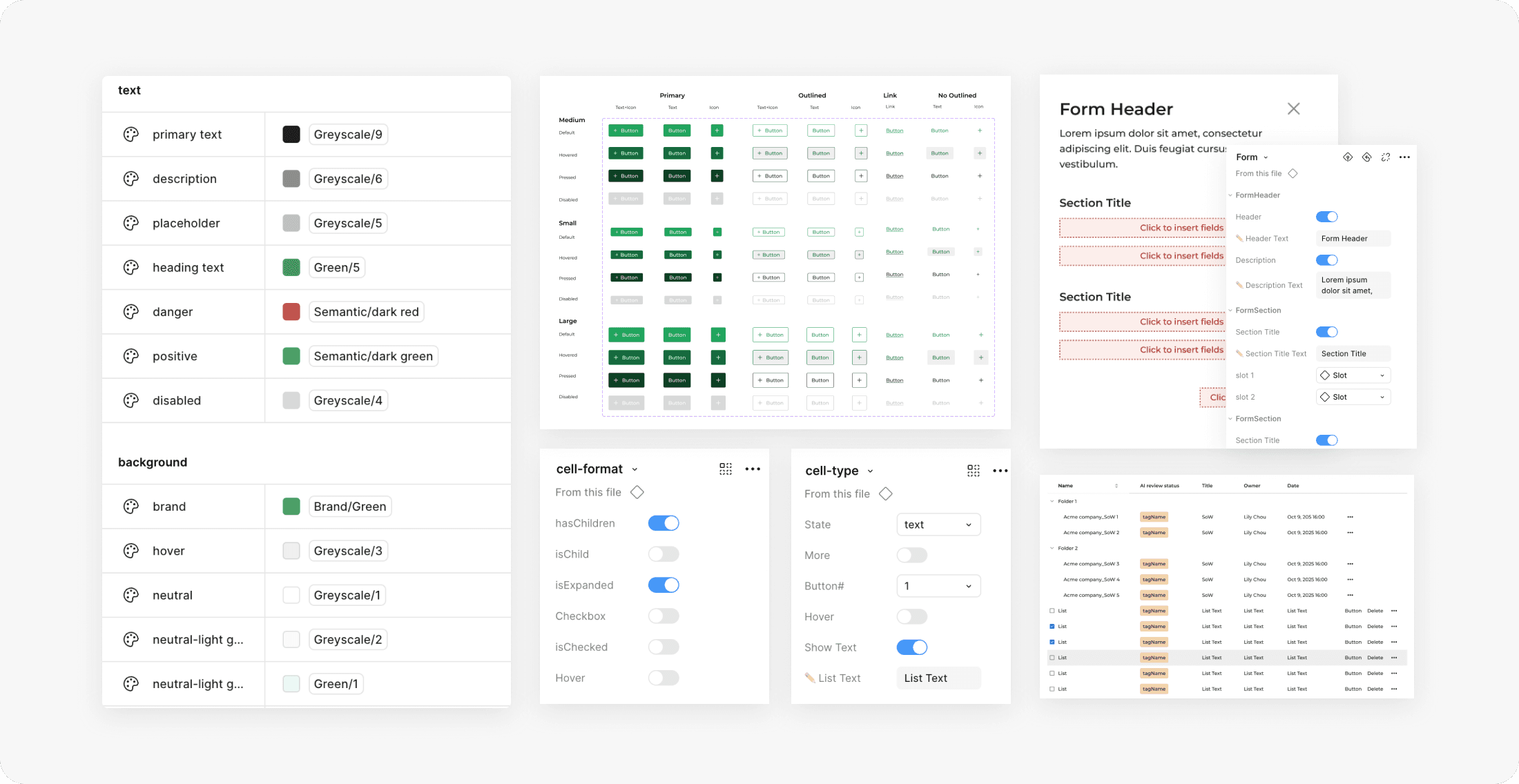Edit the List Text input field
The image size is (1519, 784).
[938, 678]
